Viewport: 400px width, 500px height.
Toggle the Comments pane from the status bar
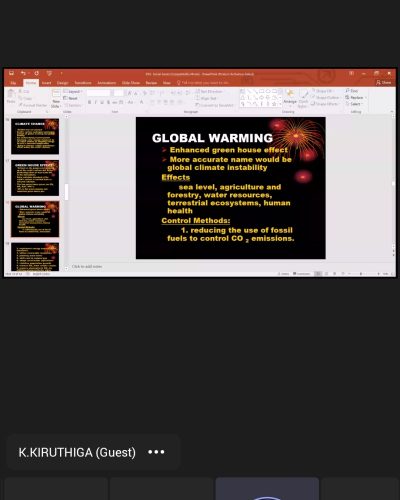coord(301,274)
